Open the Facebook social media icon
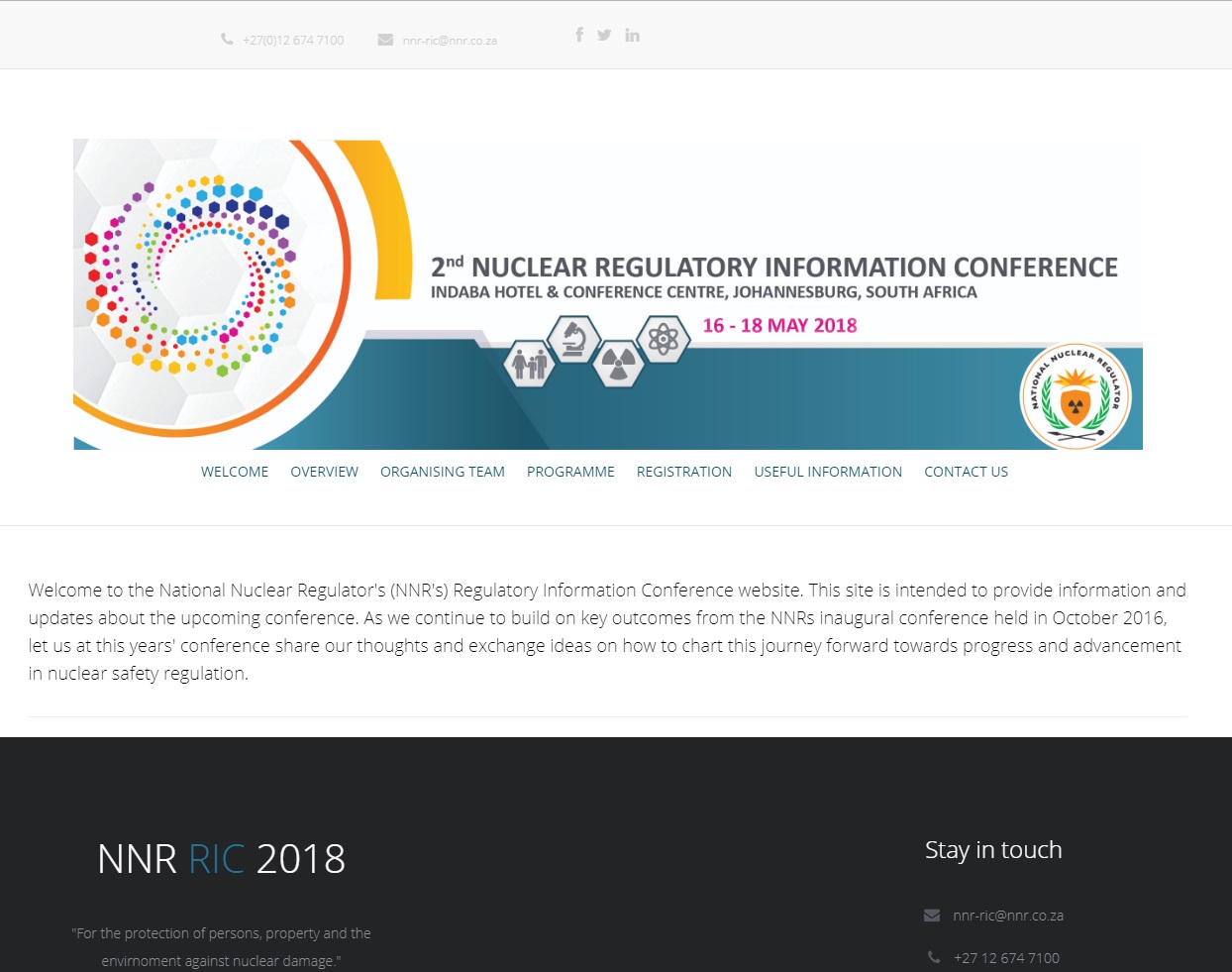Image resolution: width=1232 pixels, height=972 pixels. point(579,35)
